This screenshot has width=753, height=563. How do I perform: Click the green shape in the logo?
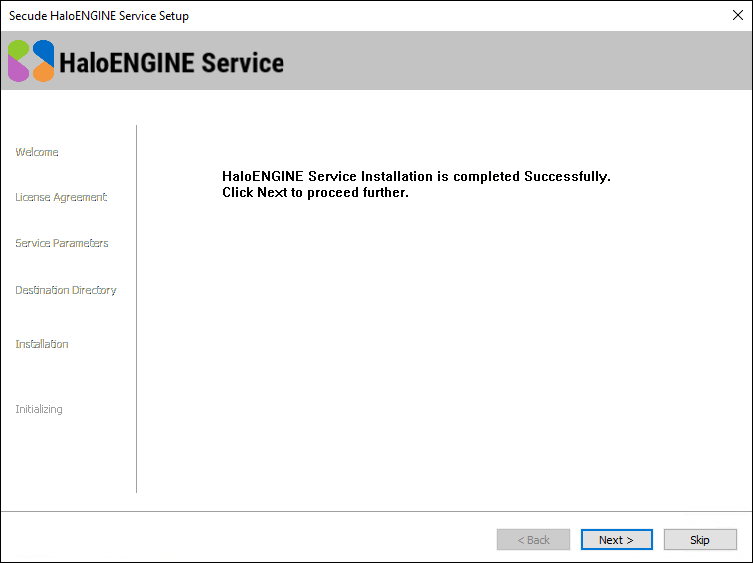click(19, 50)
